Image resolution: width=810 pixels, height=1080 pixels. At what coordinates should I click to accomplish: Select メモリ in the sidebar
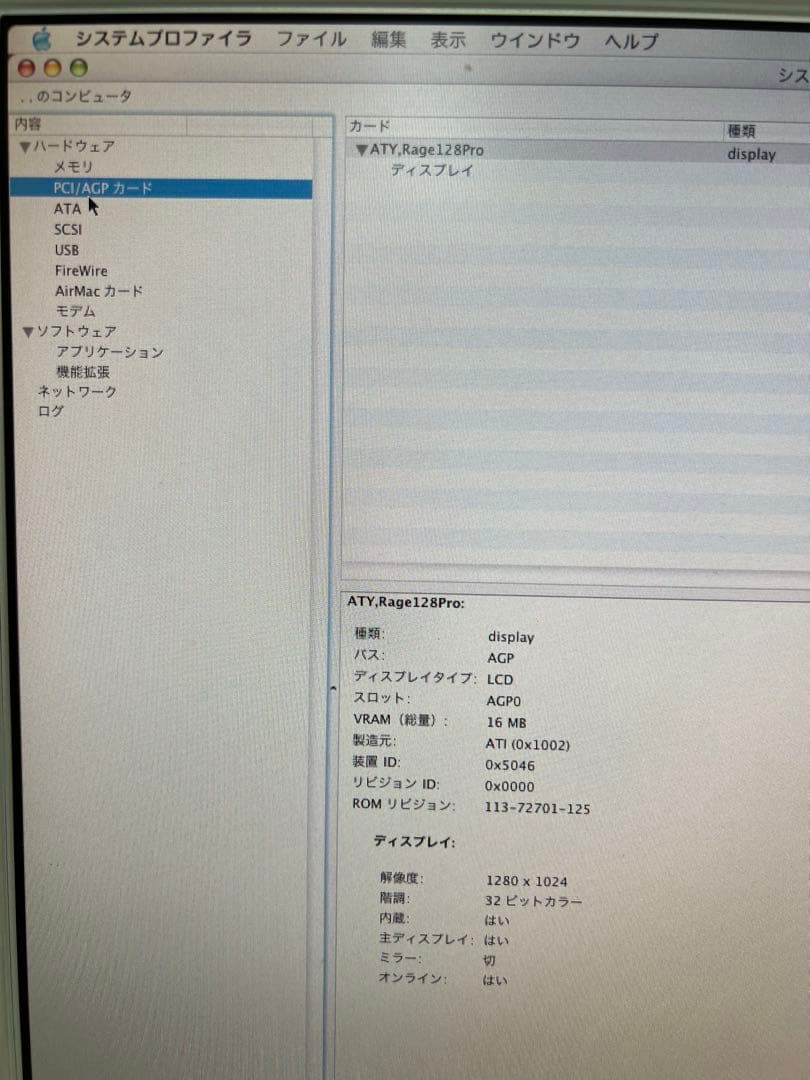pos(73,167)
